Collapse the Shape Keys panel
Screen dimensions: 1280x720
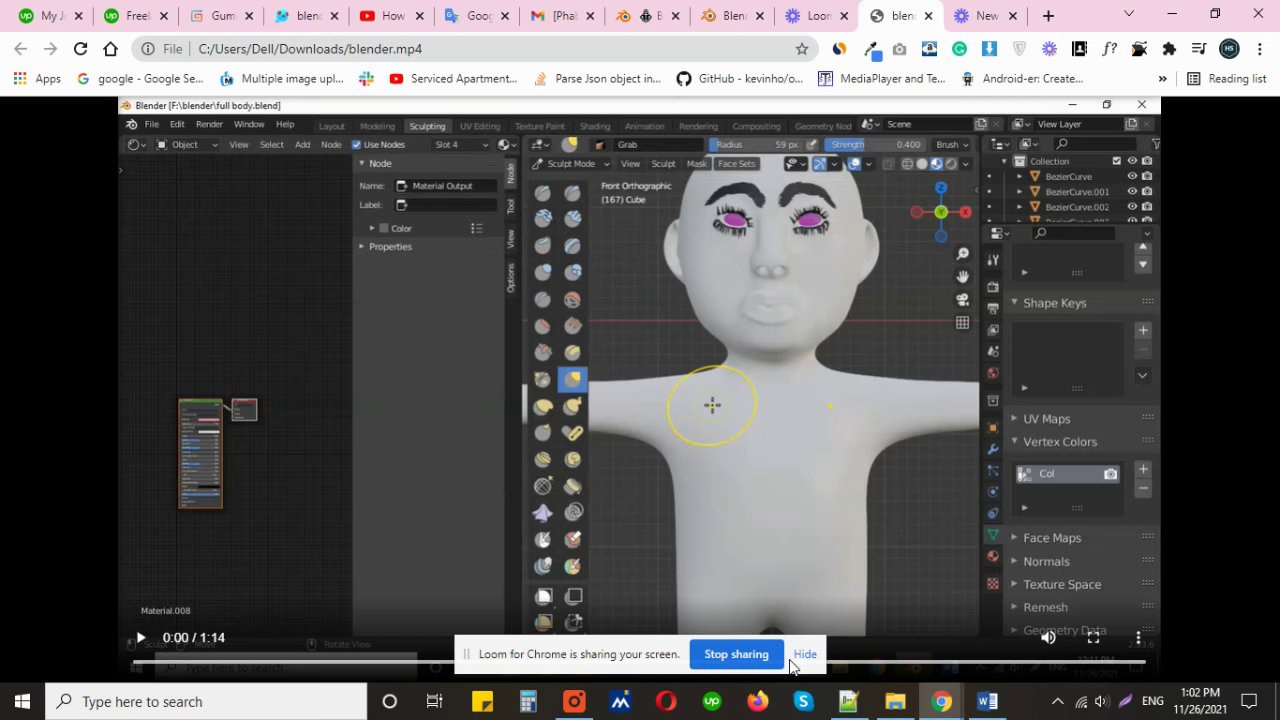(1054, 303)
